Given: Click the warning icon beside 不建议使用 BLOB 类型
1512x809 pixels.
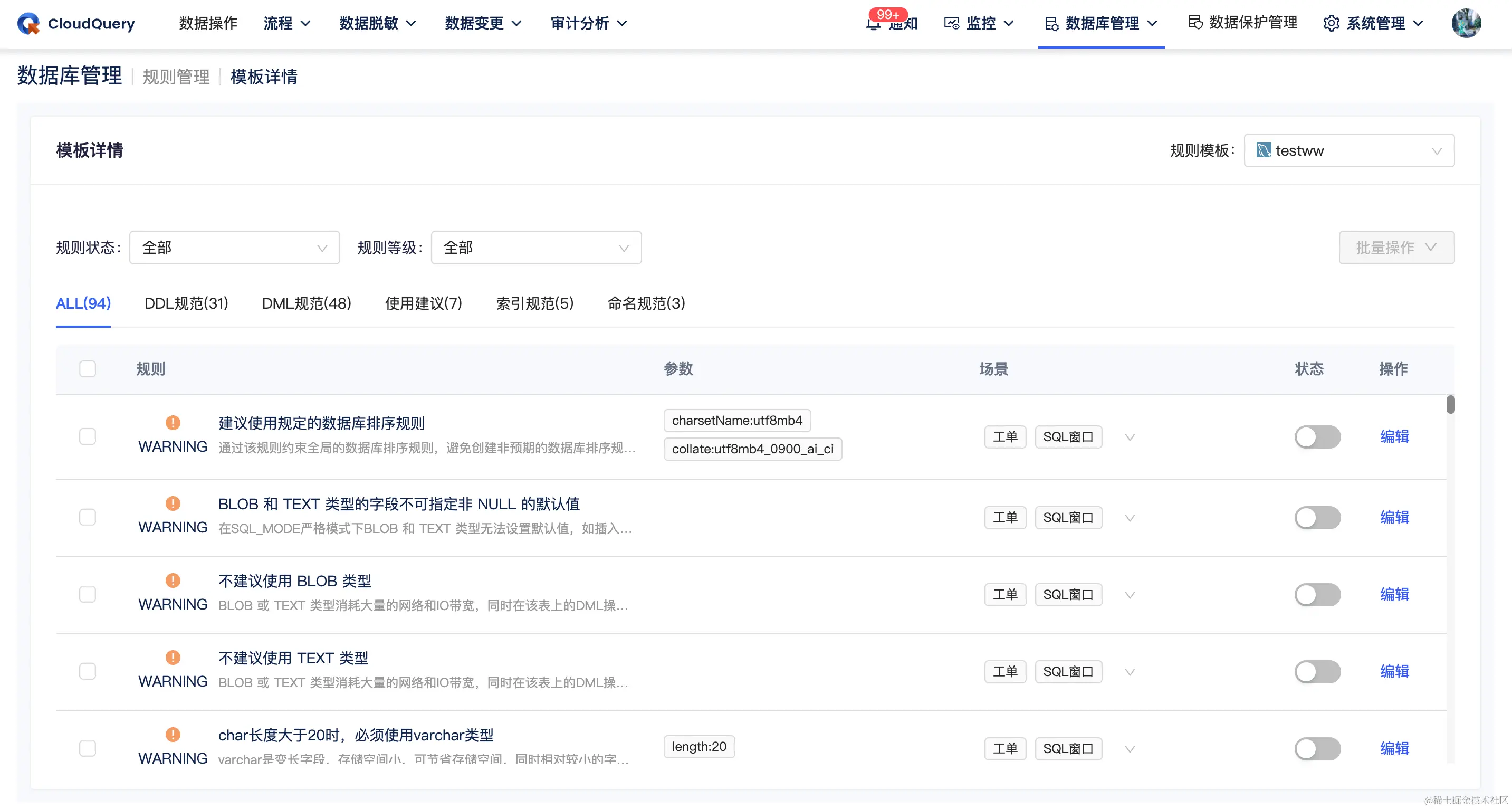Looking at the screenshot, I should click(172, 580).
